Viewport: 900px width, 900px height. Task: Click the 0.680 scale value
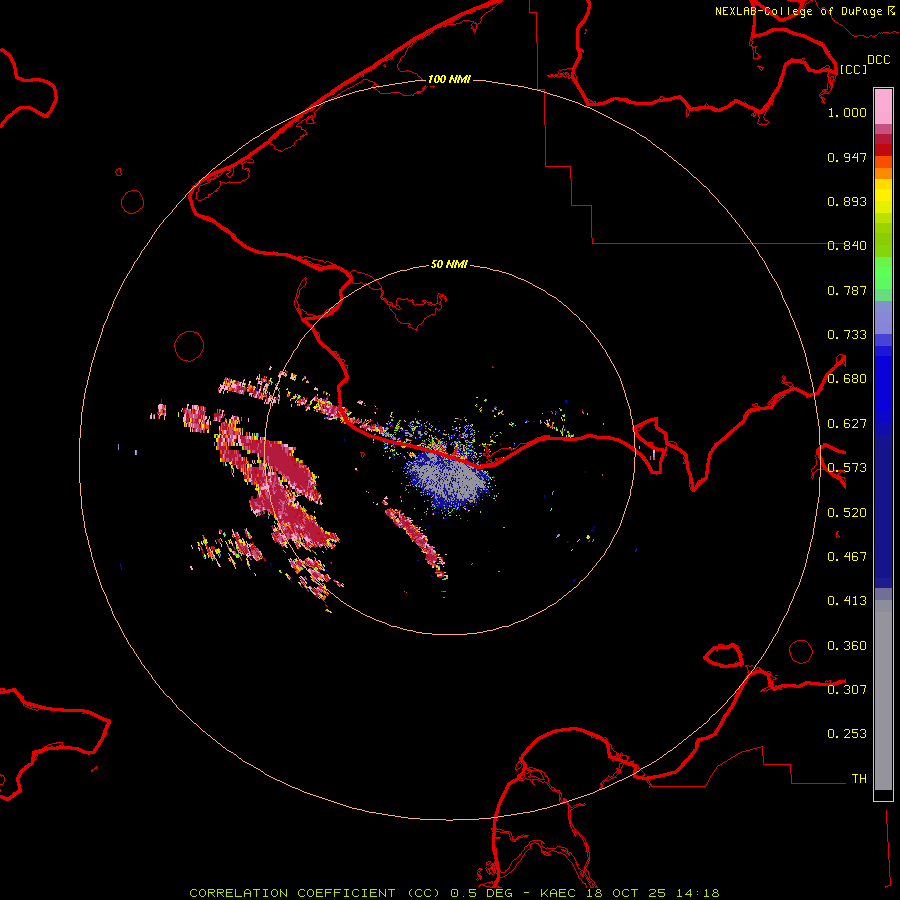(847, 379)
